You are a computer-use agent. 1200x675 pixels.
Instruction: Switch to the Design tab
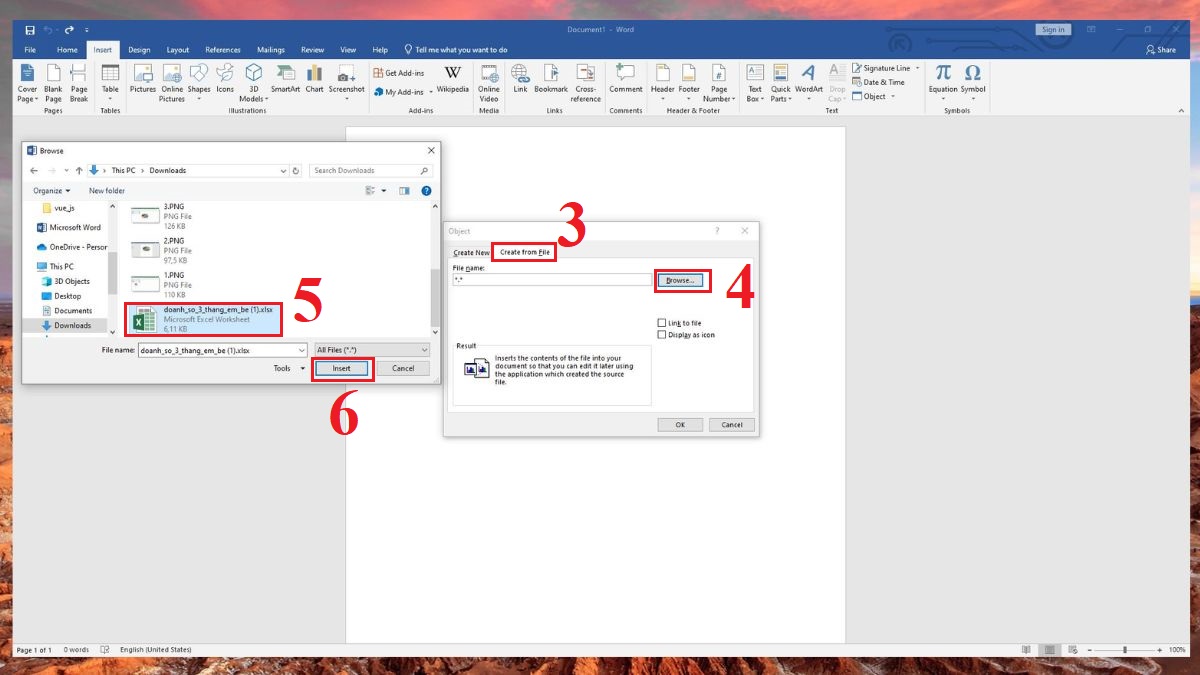[139, 49]
